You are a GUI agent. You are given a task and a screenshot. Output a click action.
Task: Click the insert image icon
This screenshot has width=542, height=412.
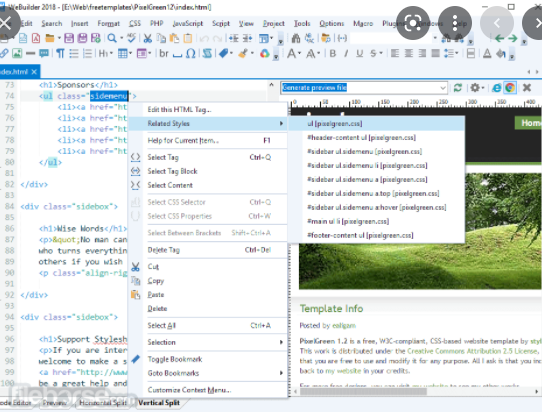[17, 53]
